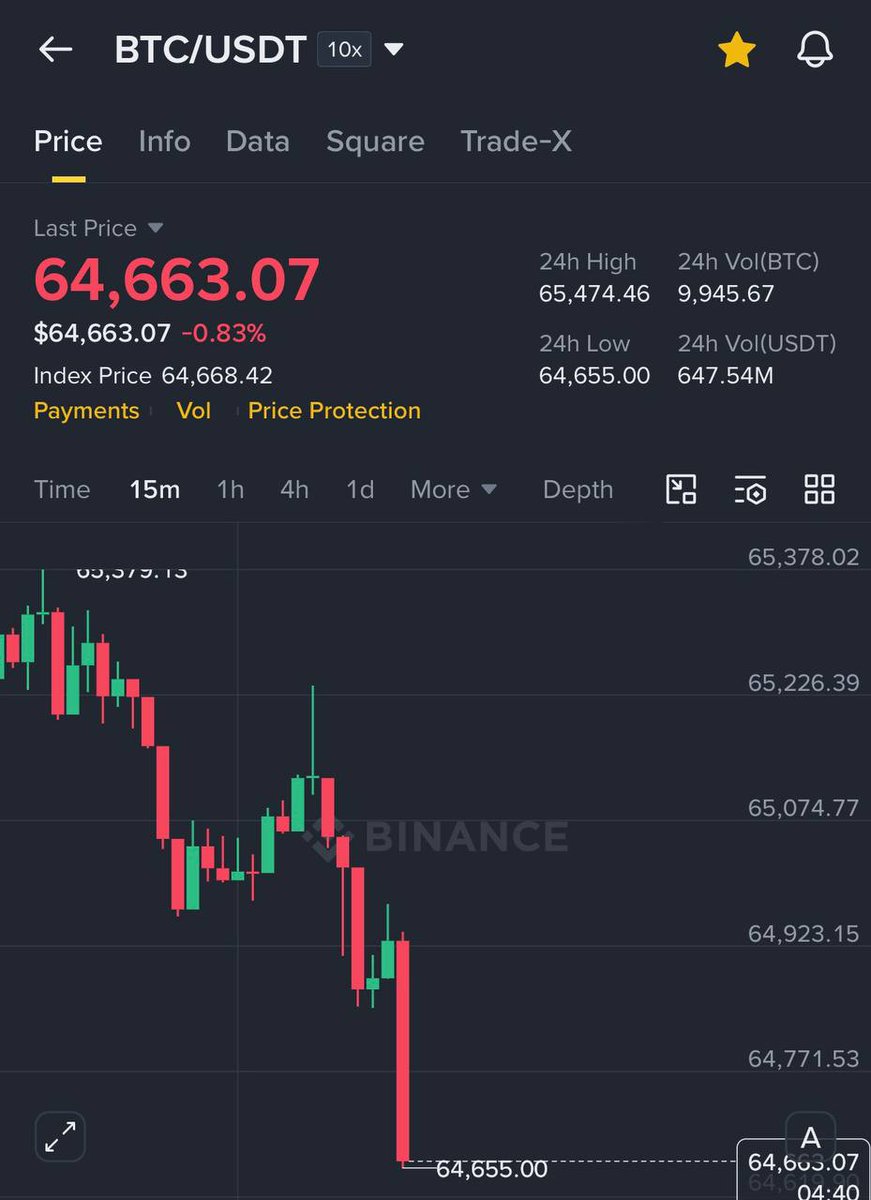Expand the More timeframes dropdown
Image resolution: width=871 pixels, height=1200 pixels.
click(454, 489)
